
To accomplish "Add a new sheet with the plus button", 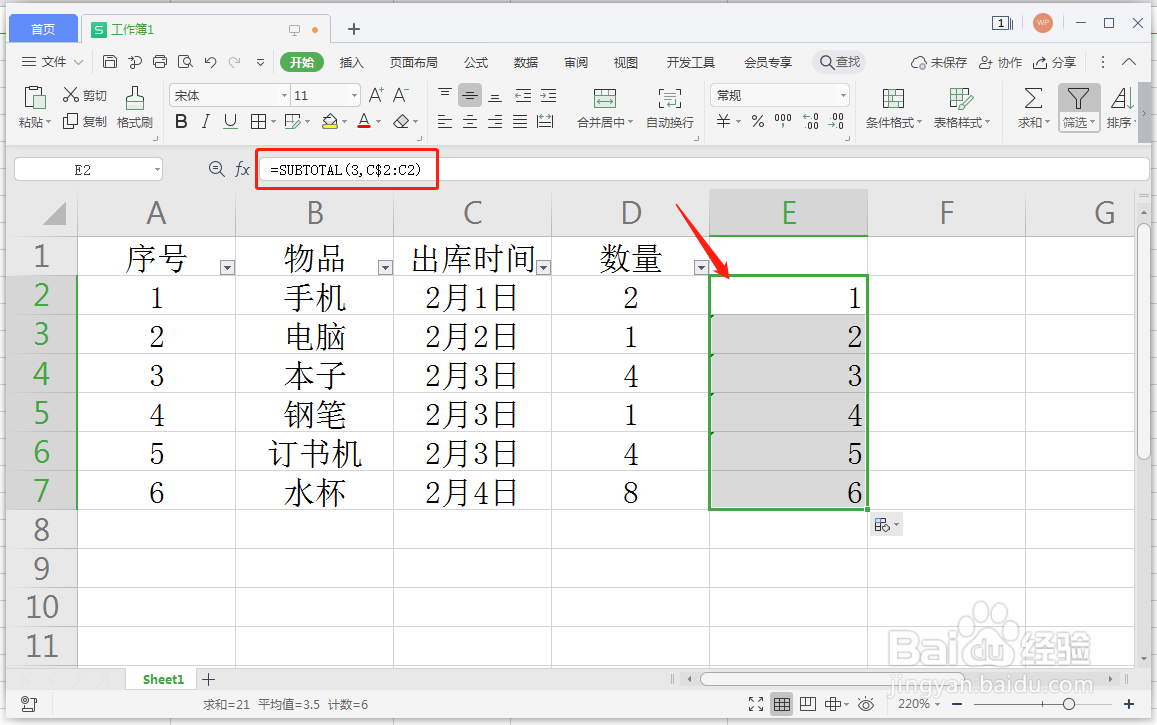I will (208, 679).
